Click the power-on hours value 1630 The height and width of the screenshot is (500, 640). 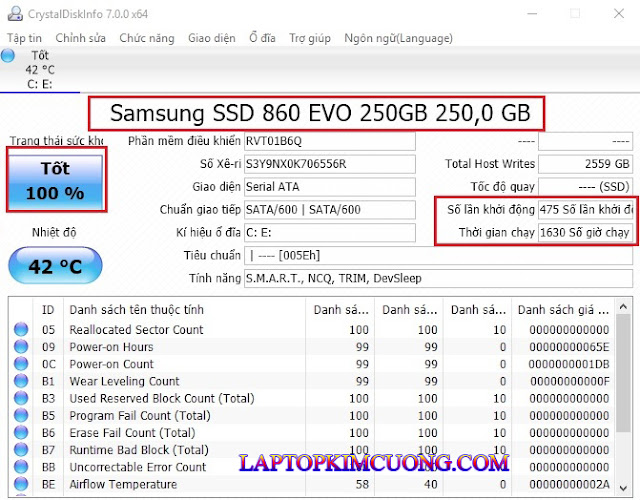pyautogui.click(x=585, y=233)
